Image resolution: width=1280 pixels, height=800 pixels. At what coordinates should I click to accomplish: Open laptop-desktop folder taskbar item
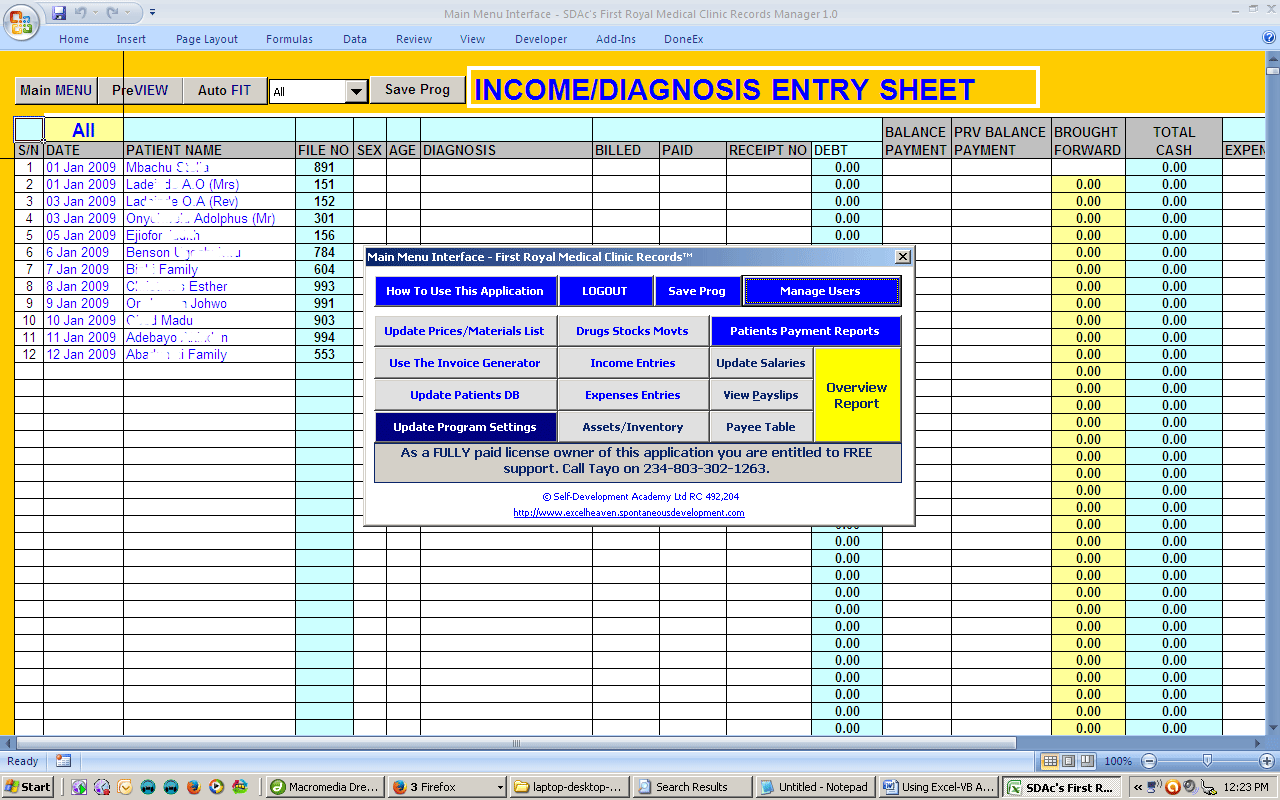tap(568, 787)
